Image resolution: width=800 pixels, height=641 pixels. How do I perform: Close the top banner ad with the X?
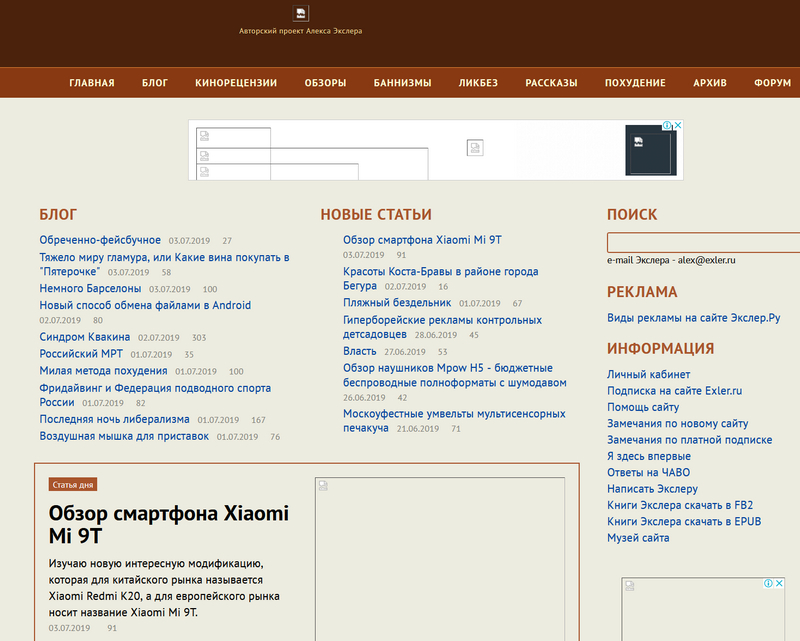pyautogui.click(x=678, y=126)
